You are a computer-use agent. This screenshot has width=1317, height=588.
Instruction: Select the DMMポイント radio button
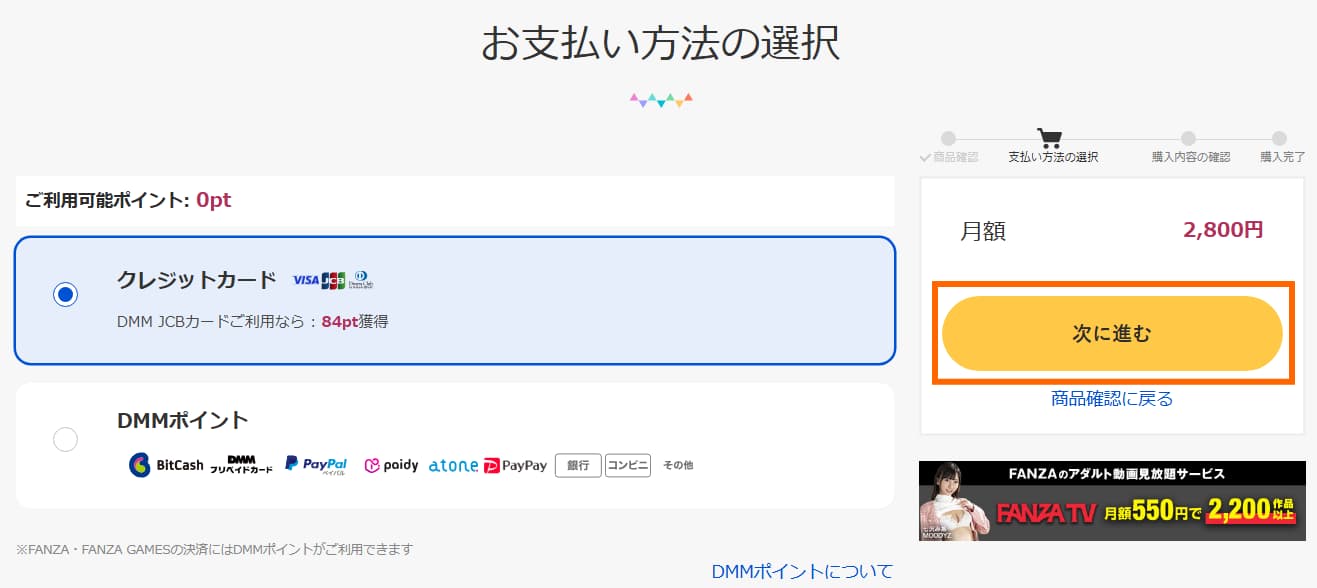64,440
